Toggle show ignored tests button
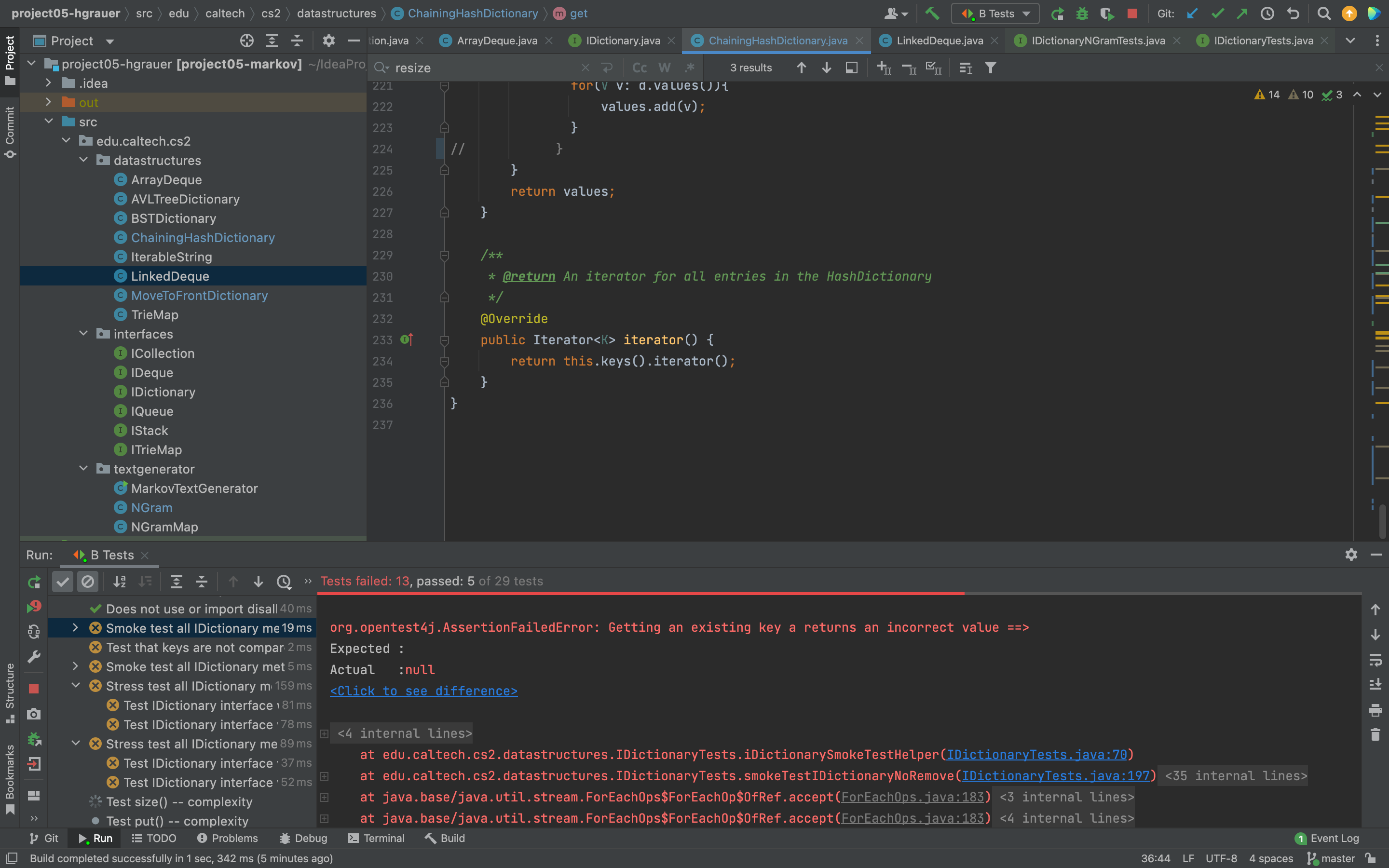This screenshot has width=1389, height=868. (88, 582)
